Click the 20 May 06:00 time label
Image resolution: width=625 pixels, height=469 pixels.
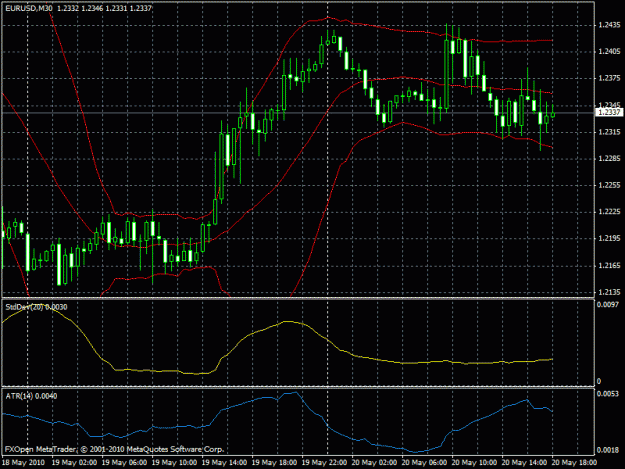point(425,463)
